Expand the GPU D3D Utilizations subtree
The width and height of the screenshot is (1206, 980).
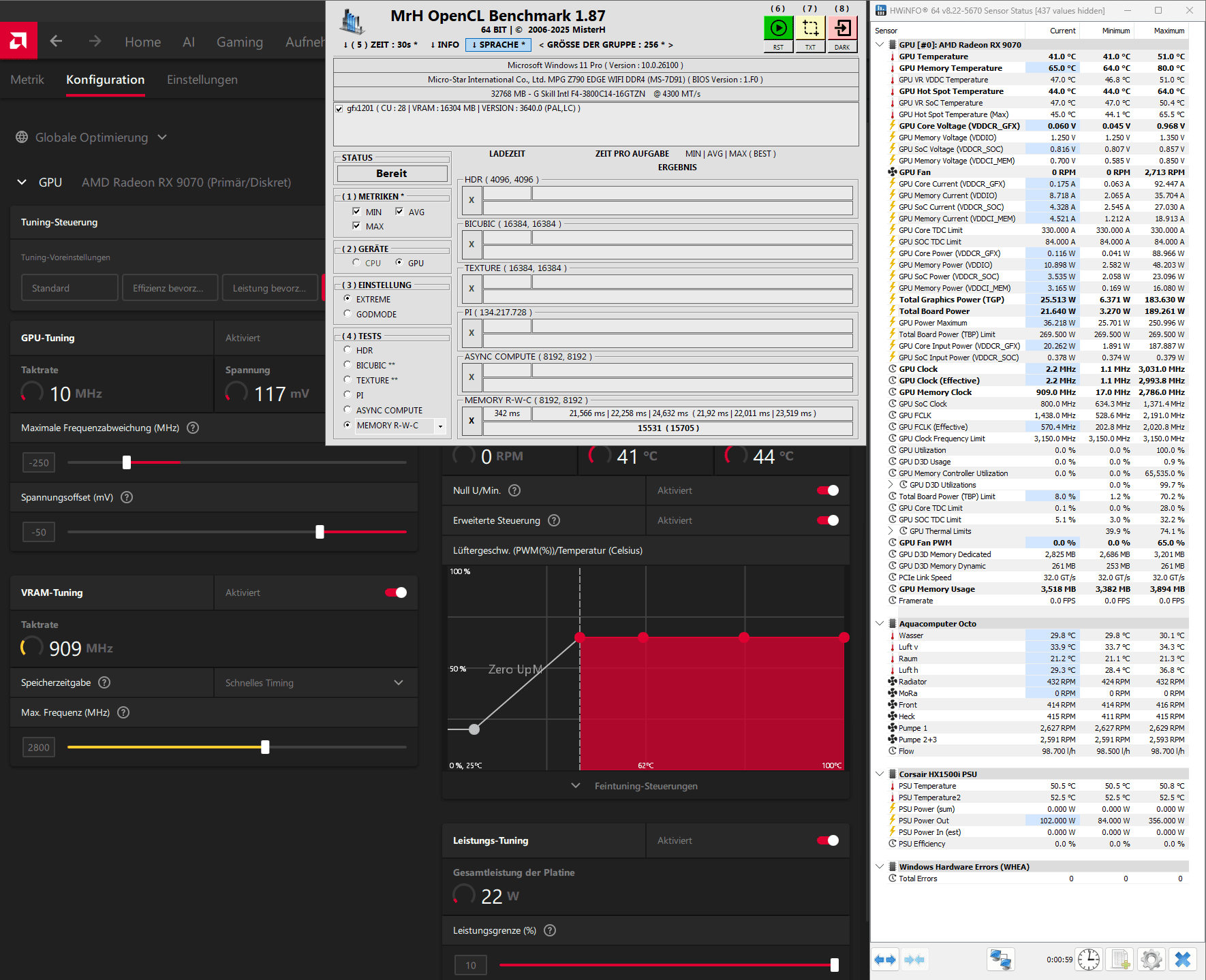coord(891,485)
